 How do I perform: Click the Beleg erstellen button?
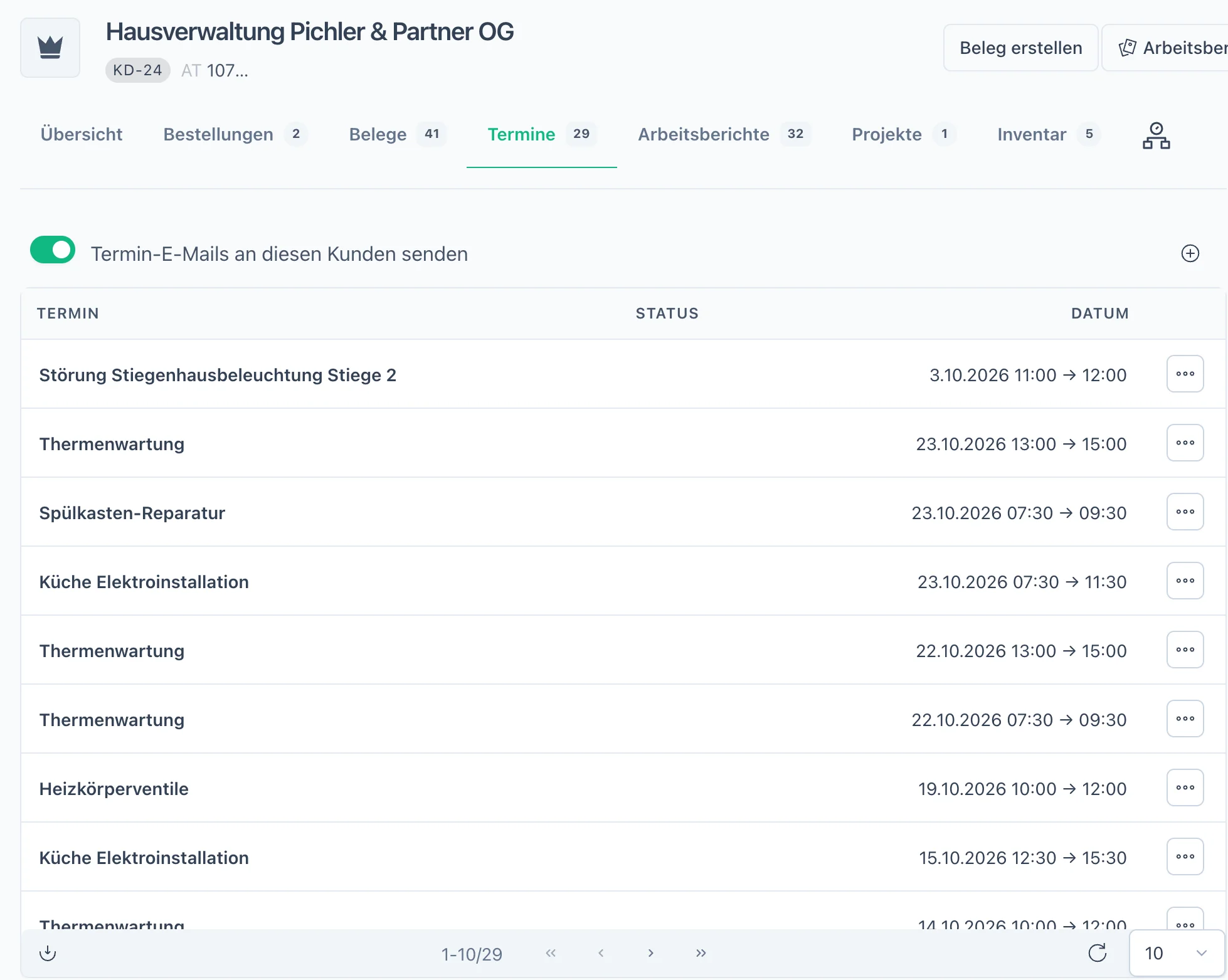(x=1020, y=48)
